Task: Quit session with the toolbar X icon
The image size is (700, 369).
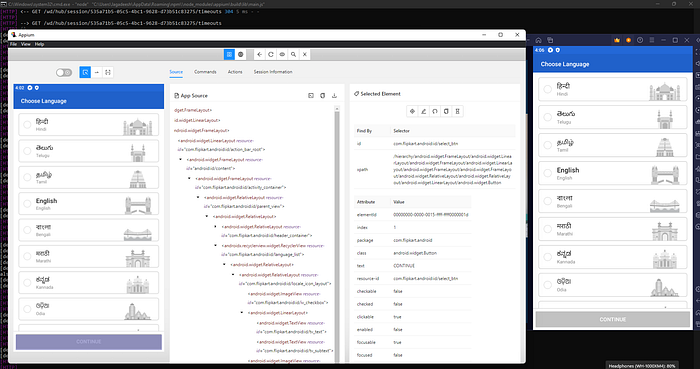Action: point(304,54)
